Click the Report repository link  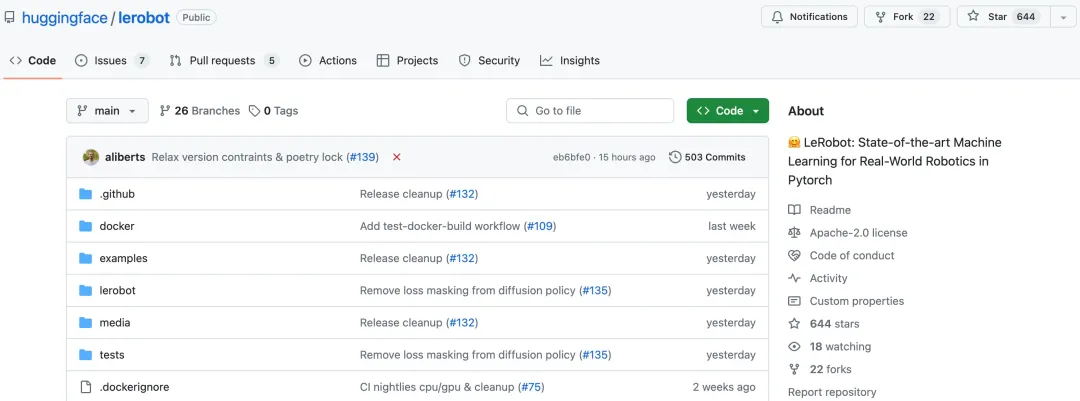[832, 392]
